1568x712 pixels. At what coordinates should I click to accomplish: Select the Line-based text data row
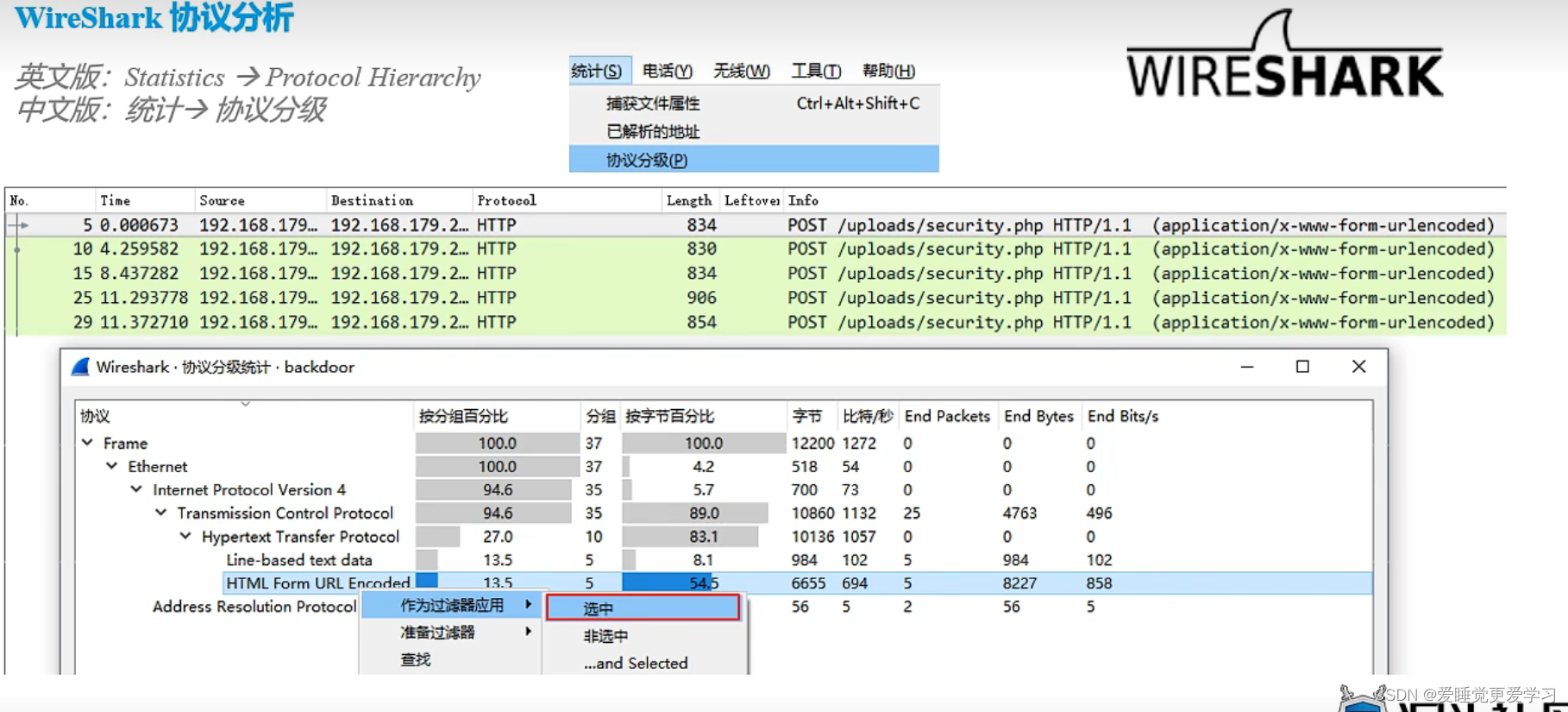pyautogui.click(x=724, y=560)
